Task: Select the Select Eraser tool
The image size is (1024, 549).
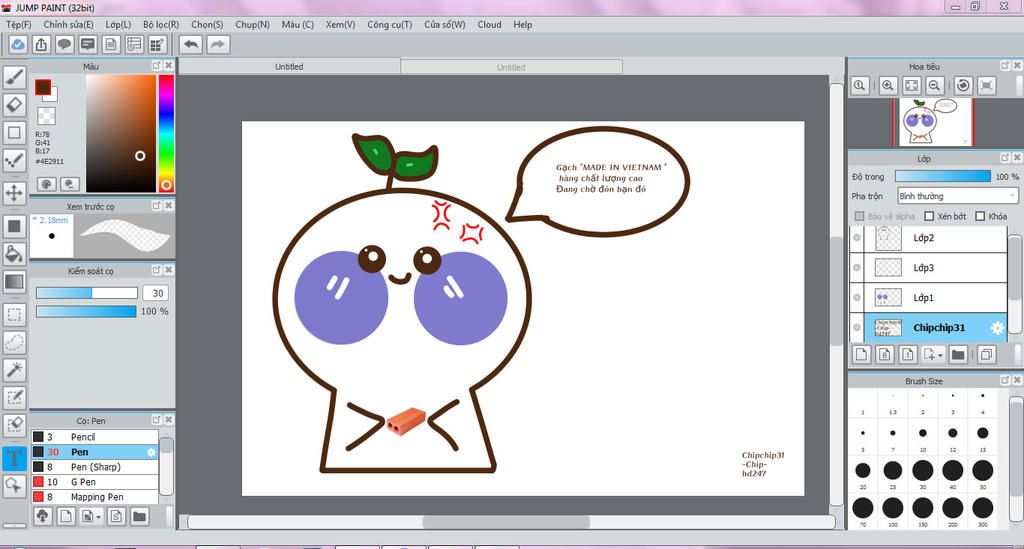Action: click(x=14, y=425)
